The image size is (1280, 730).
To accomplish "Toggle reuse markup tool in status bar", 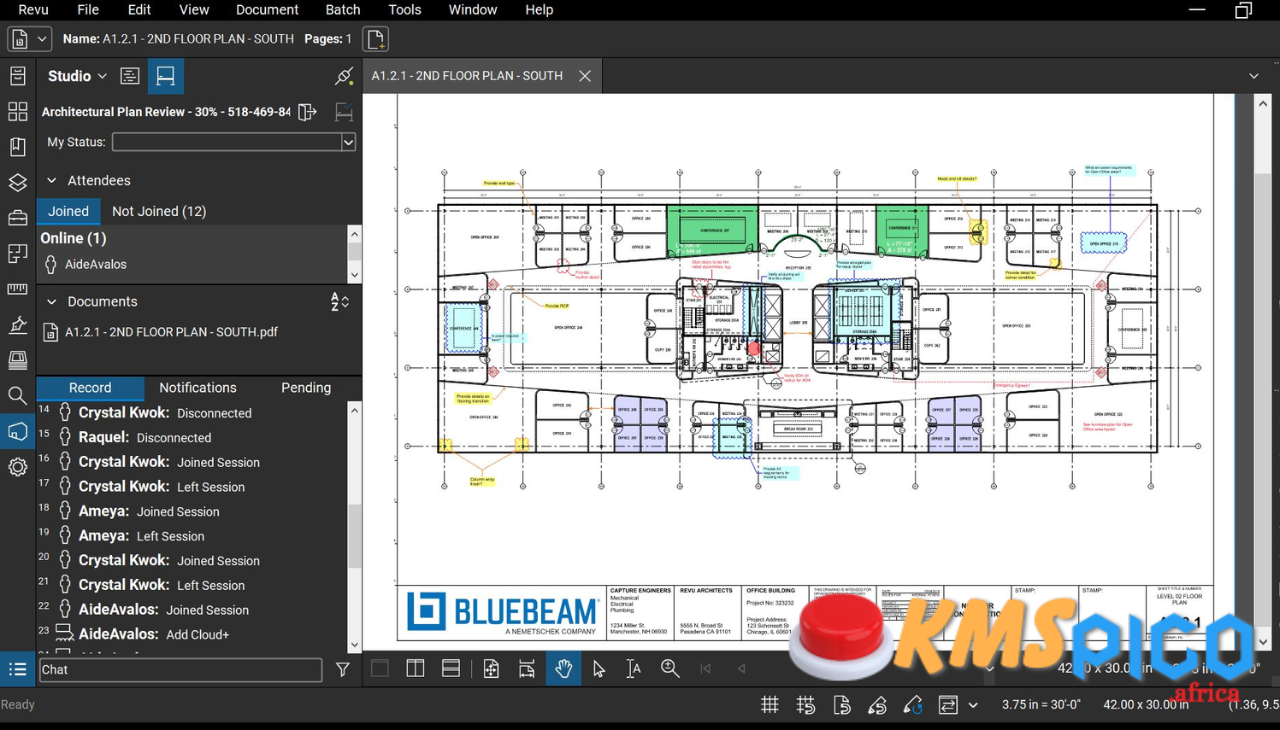I will click(913, 705).
